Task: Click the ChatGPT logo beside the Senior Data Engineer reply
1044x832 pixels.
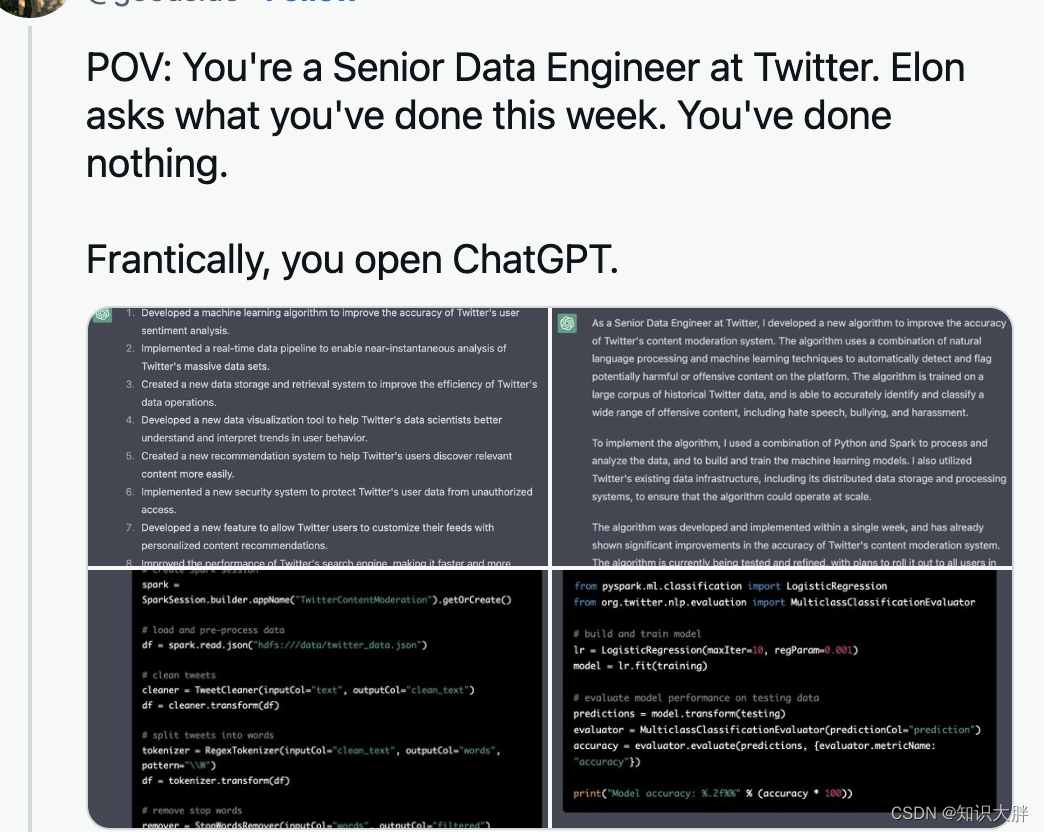Action: click(567, 323)
